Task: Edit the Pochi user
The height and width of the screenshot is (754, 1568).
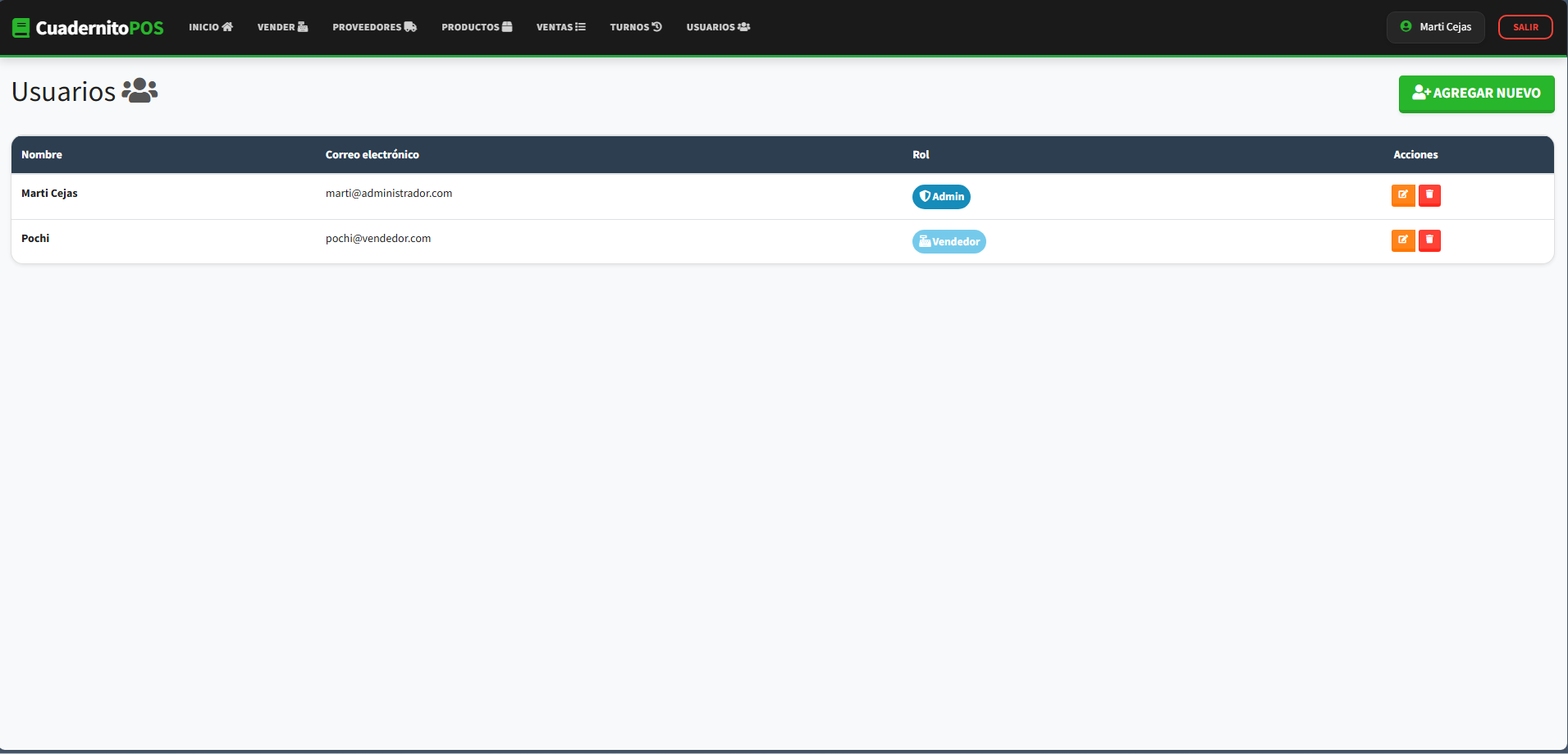Action: pyautogui.click(x=1403, y=240)
